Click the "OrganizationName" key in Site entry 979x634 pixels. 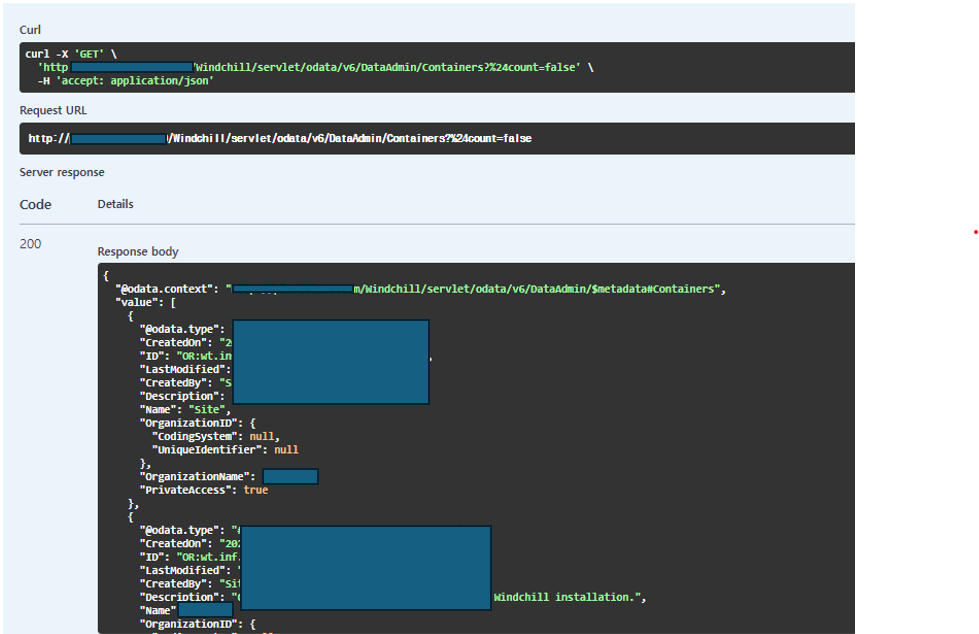tap(197, 477)
